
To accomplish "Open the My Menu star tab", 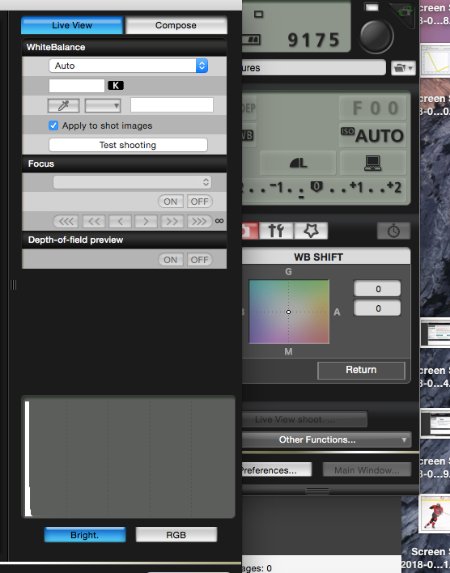I will coord(311,231).
